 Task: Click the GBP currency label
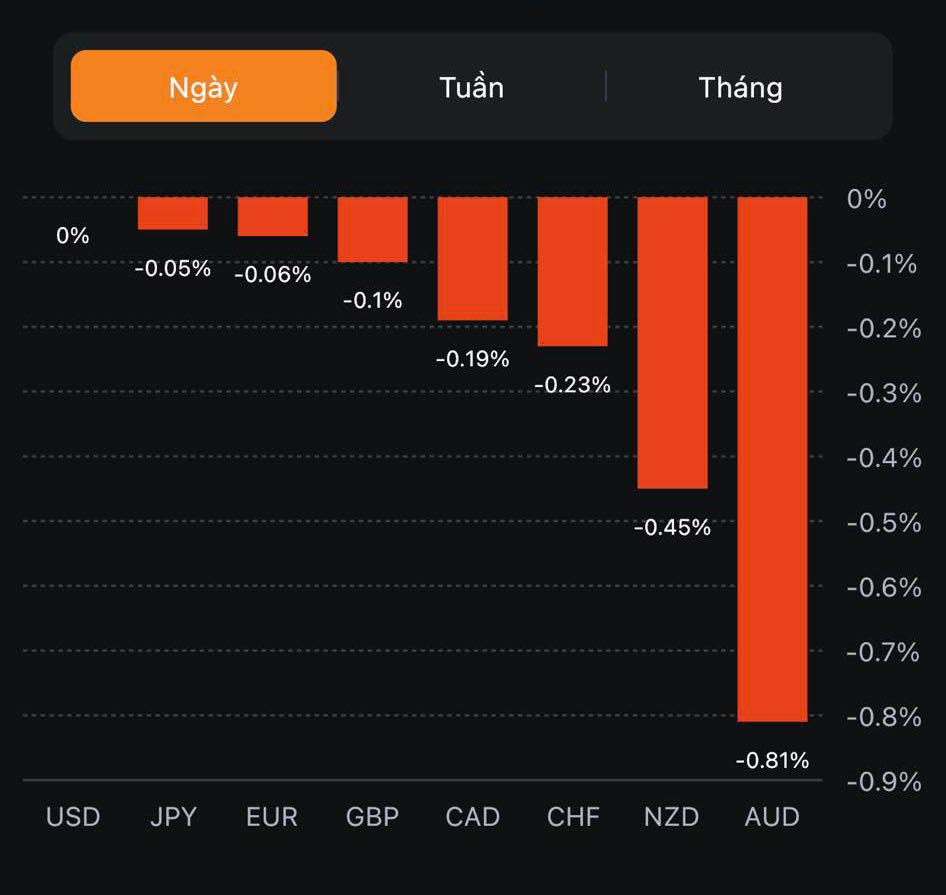372,817
